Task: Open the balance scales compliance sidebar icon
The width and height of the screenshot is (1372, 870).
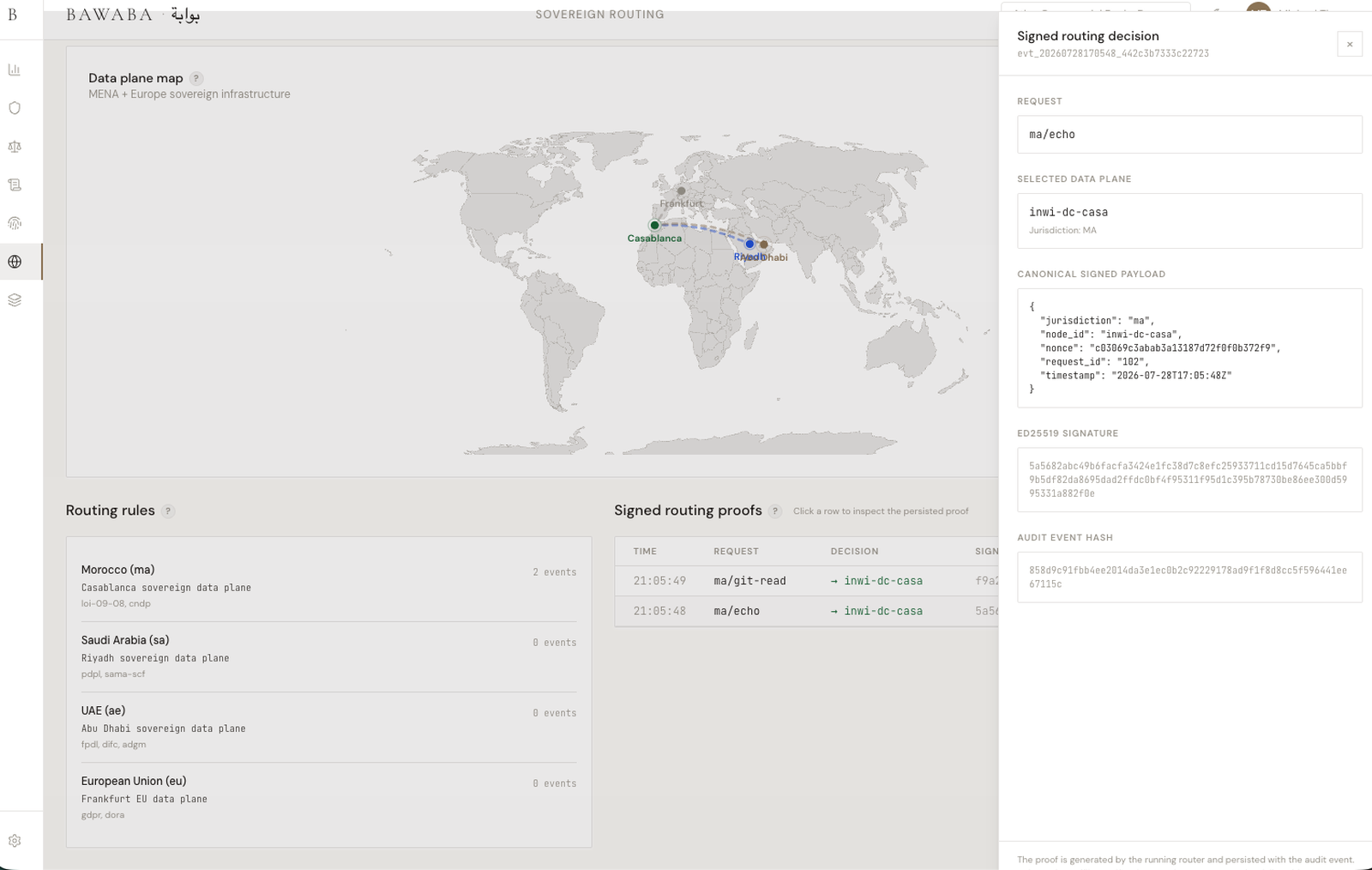Action: coord(15,147)
